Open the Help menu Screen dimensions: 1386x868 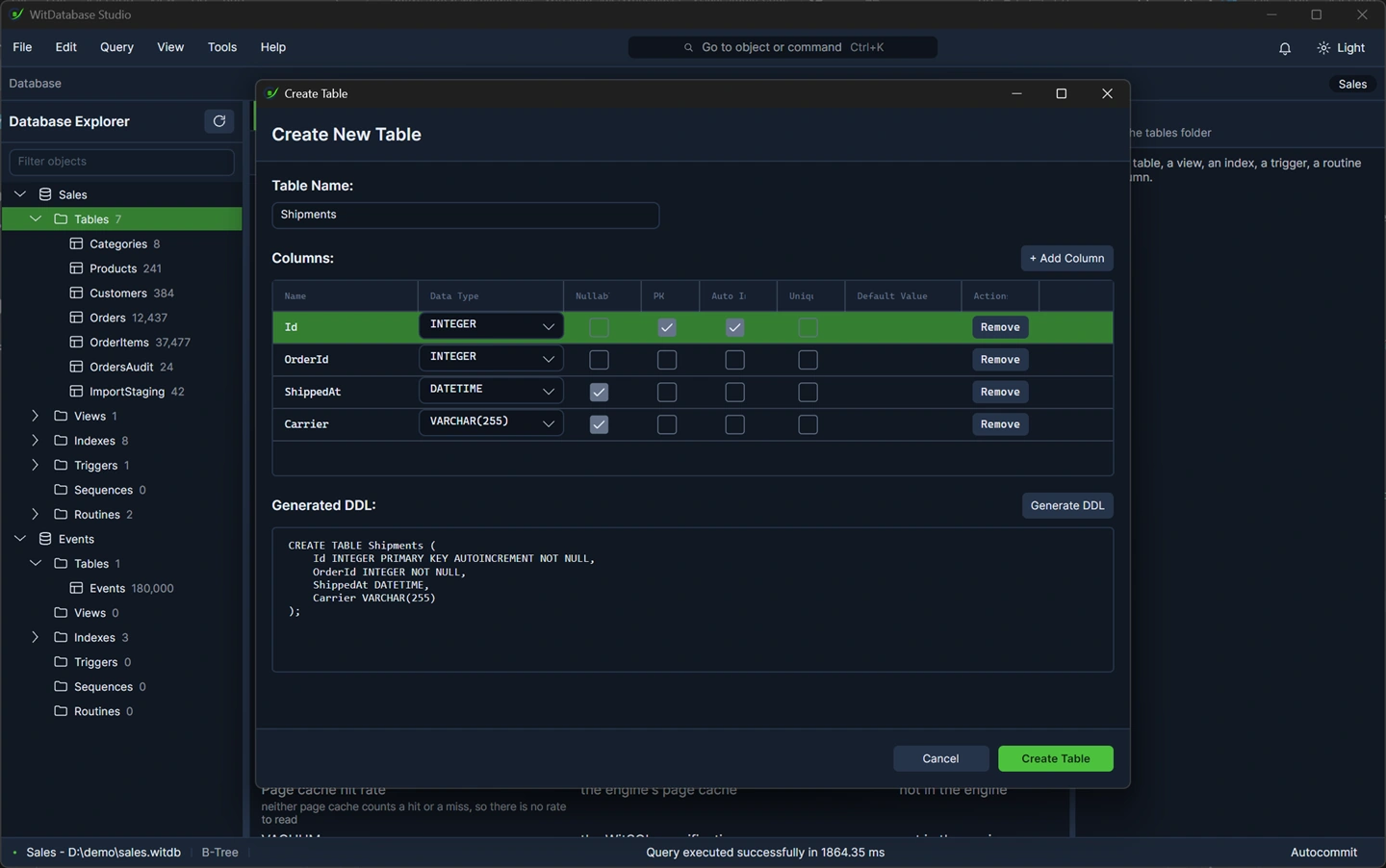pyautogui.click(x=273, y=47)
